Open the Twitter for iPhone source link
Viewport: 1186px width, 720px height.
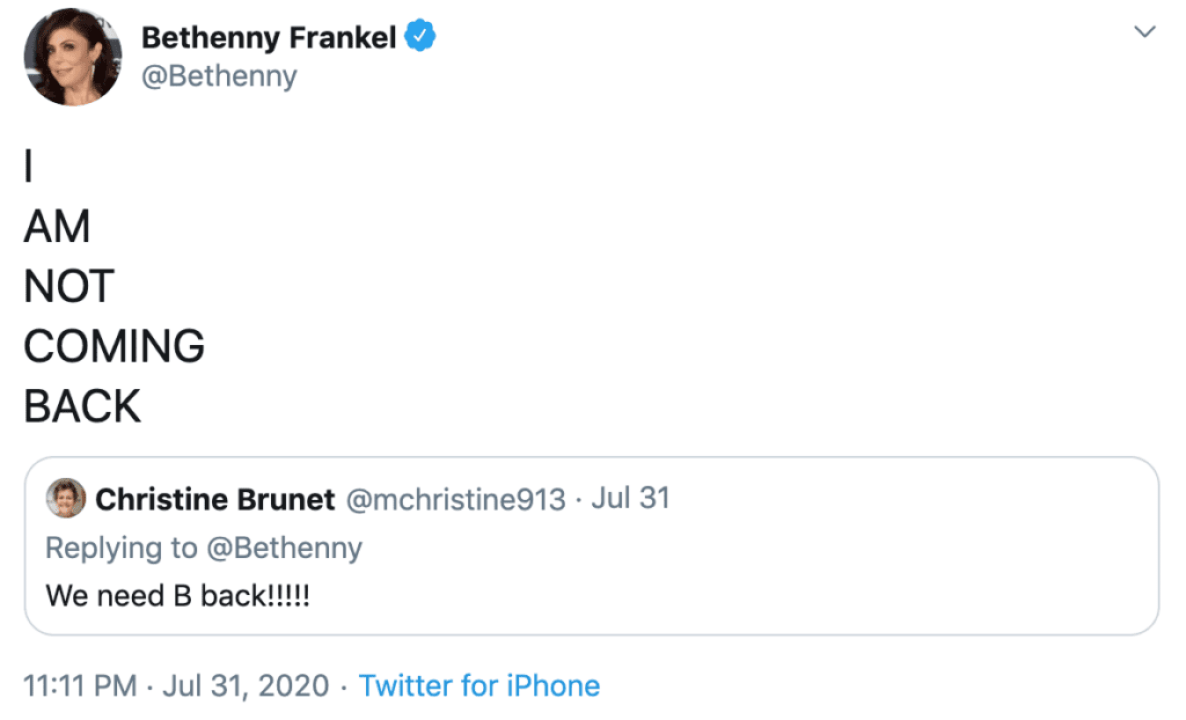click(x=479, y=686)
